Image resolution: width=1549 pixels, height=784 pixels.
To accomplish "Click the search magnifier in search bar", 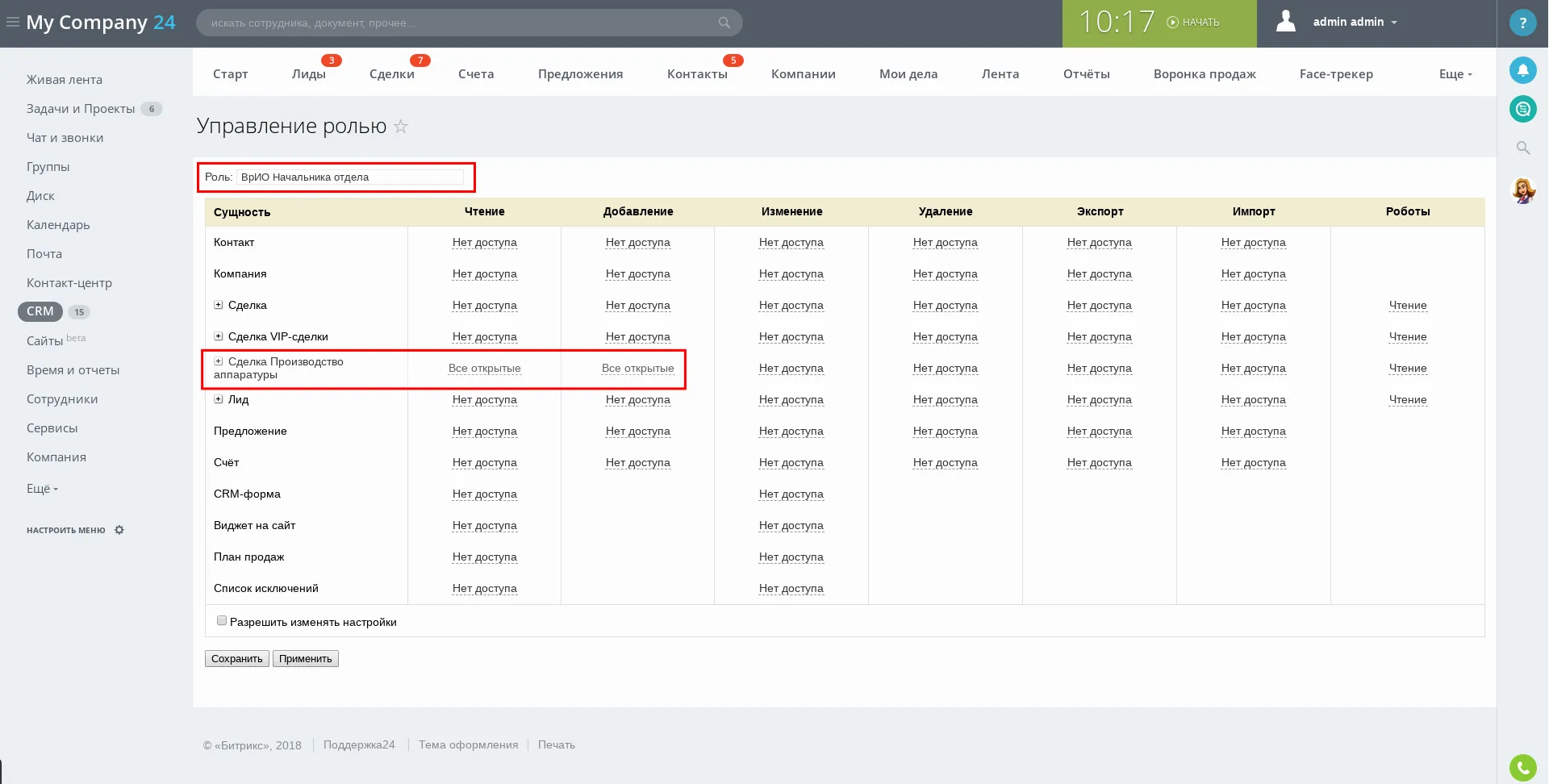I will [724, 23].
